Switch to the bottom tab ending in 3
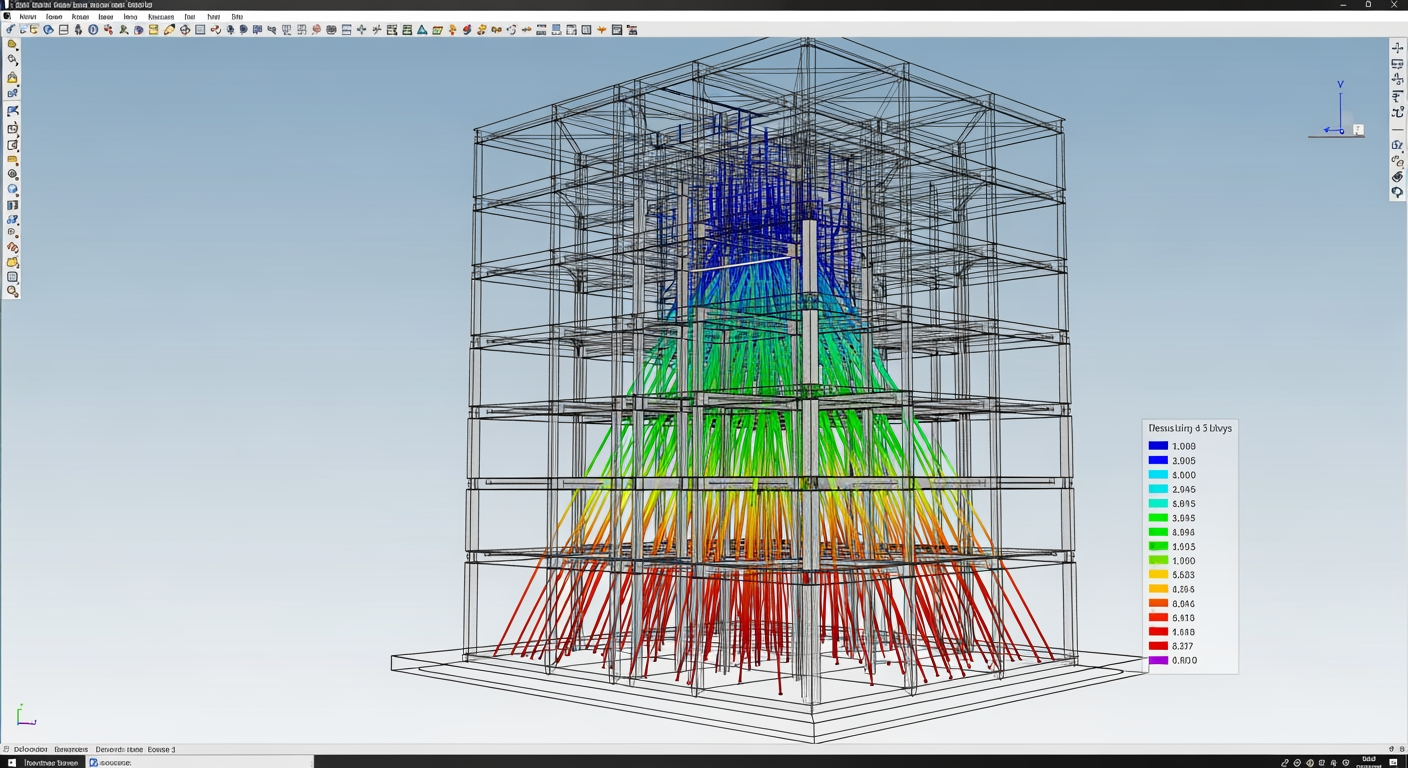Image resolution: width=1408 pixels, height=768 pixels. [161, 749]
